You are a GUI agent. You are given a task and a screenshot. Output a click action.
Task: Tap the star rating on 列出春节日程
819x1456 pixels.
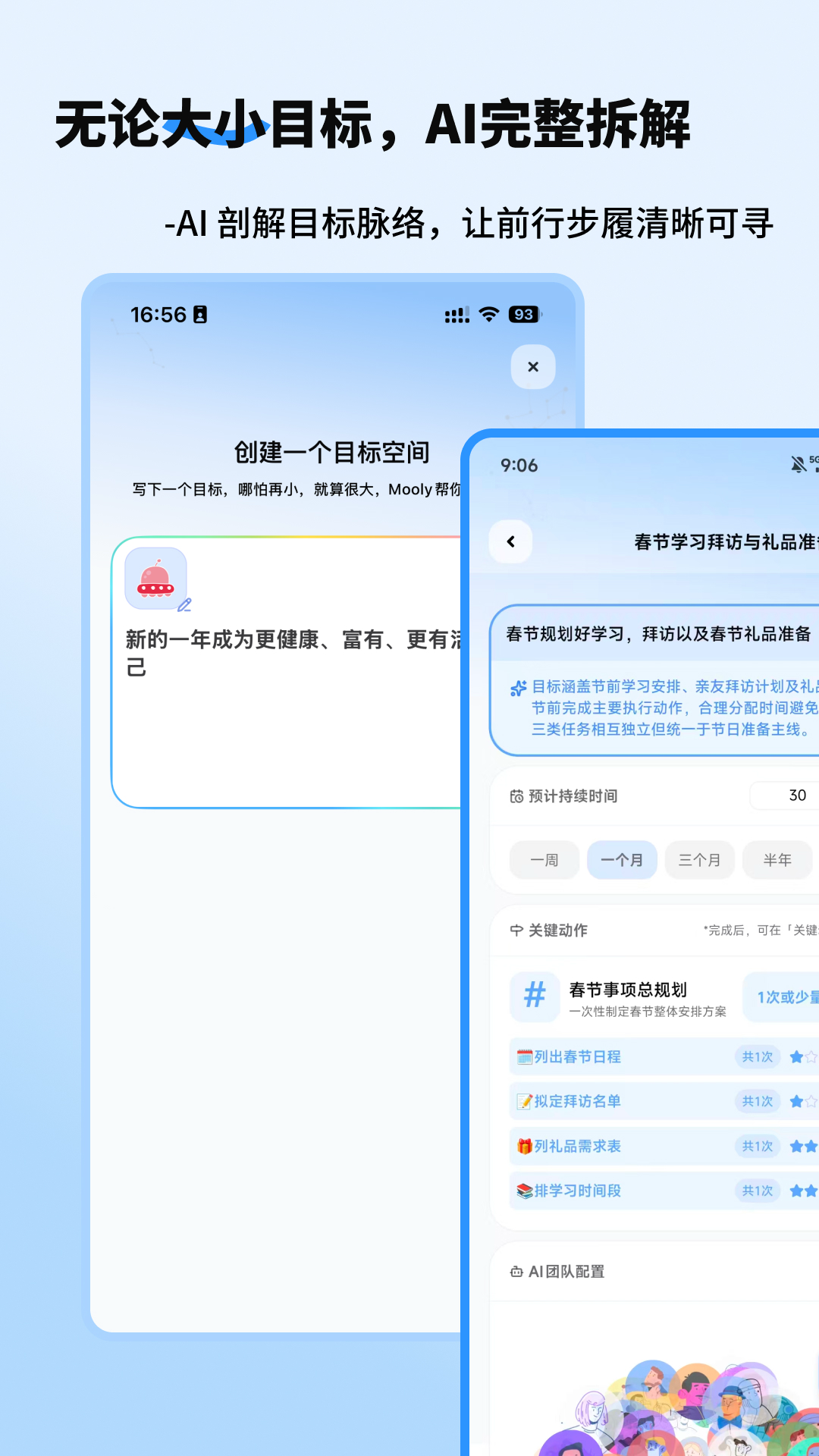[x=804, y=1056]
